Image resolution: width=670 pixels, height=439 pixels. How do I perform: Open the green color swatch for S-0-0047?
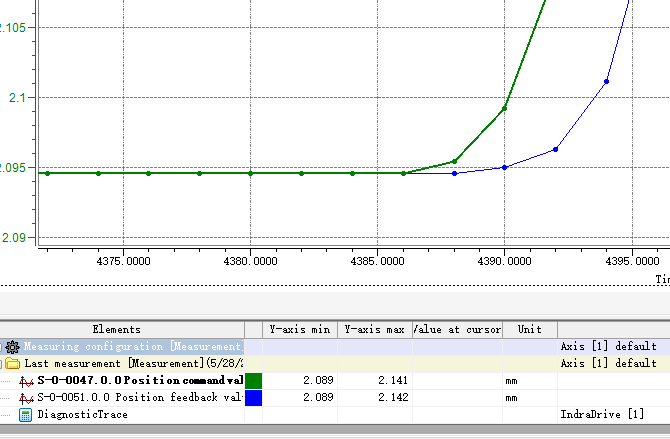(253, 381)
